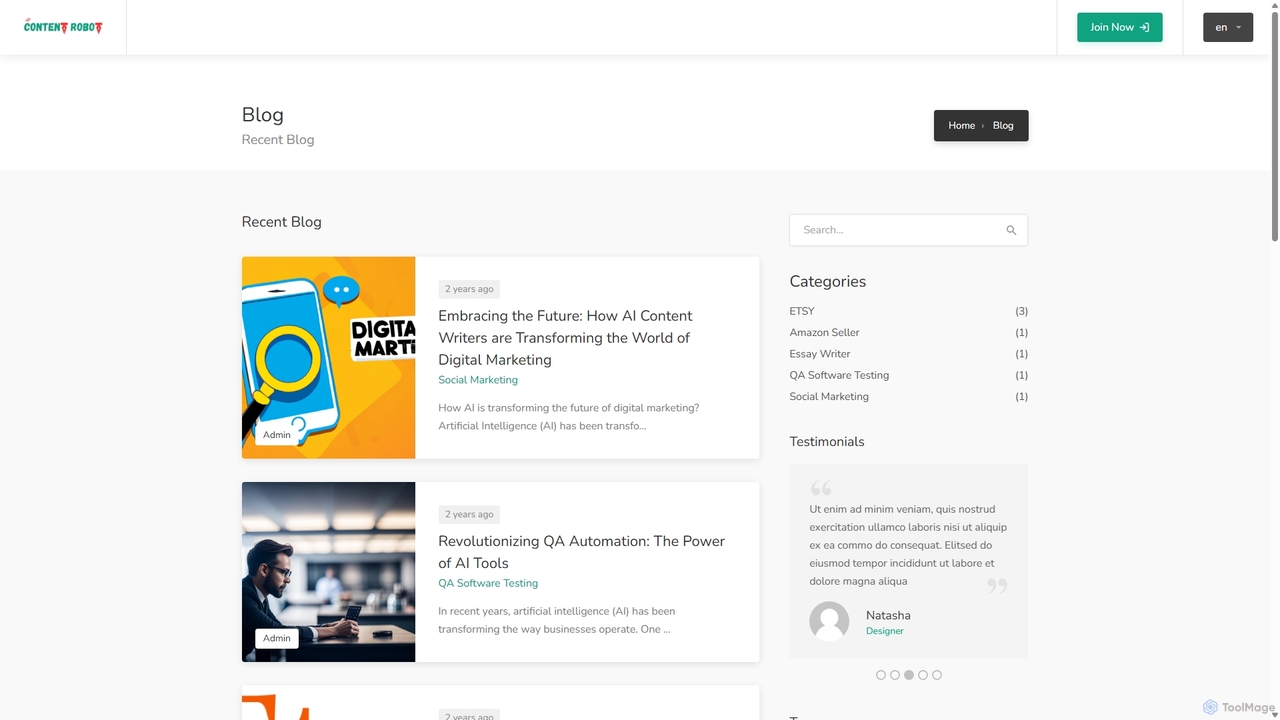Click Natasha's avatar image
The height and width of the screenshot is (720, 1280).
coord(829,621)
